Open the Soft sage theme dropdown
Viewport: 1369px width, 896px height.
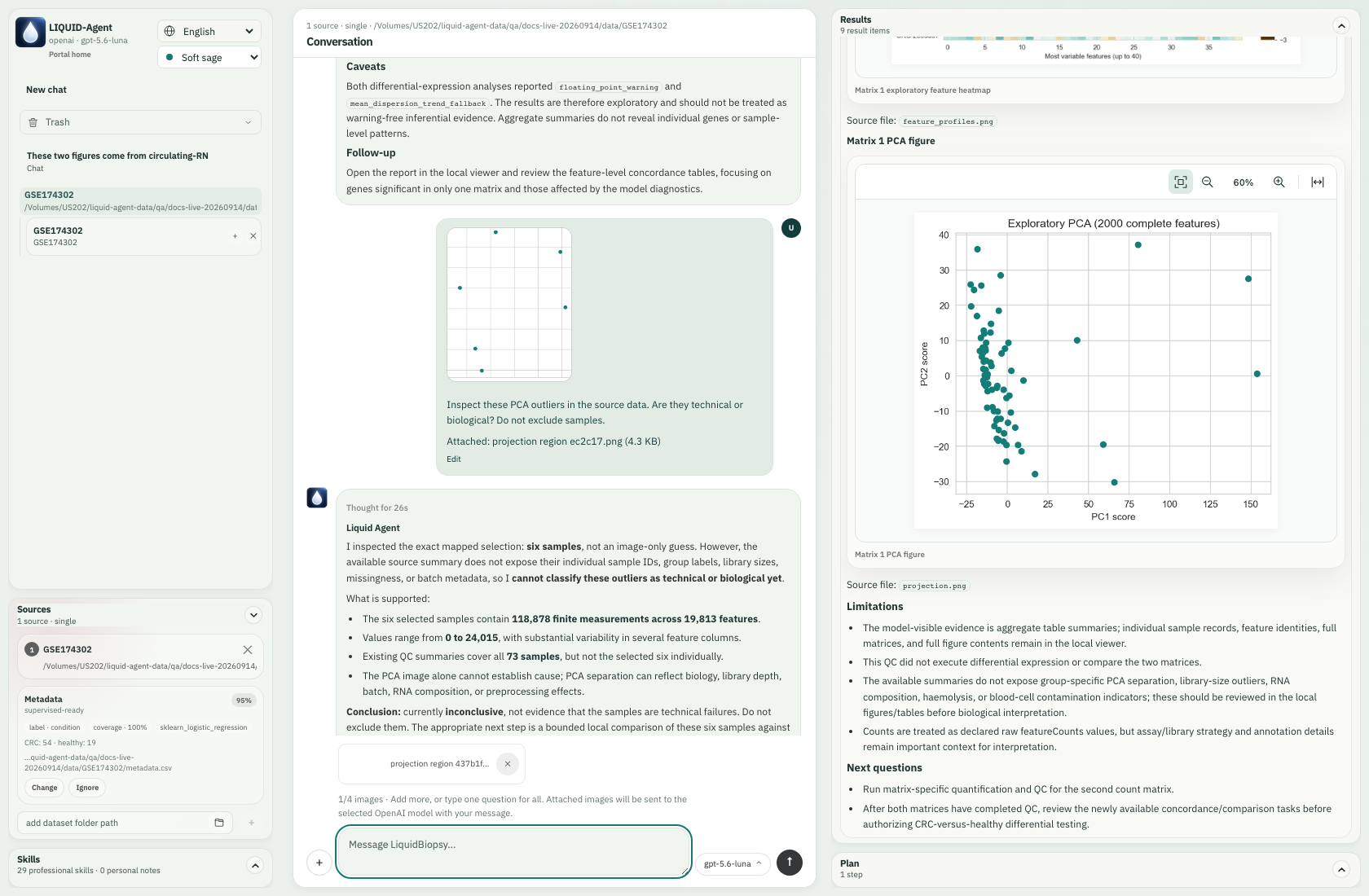209,58
